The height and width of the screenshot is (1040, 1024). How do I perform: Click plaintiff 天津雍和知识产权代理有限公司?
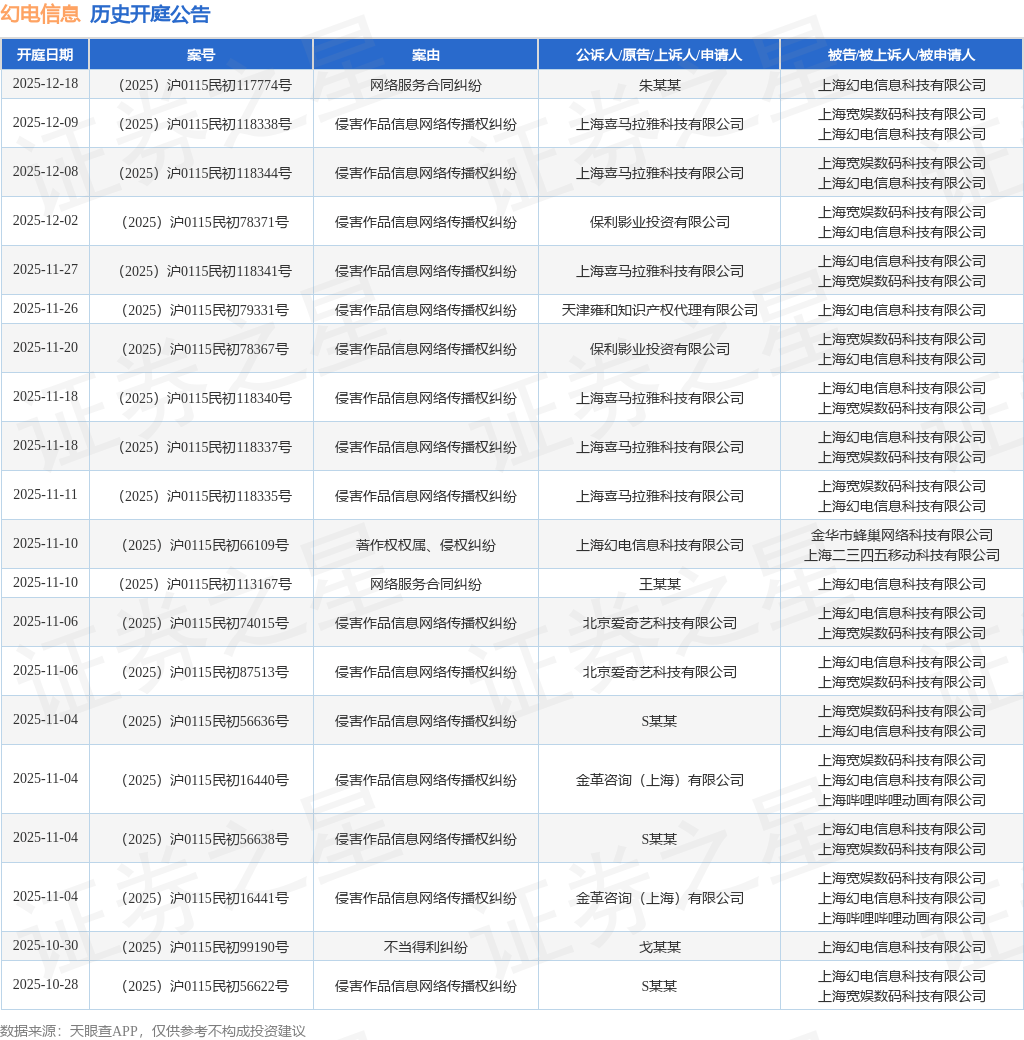click(659, 310)
